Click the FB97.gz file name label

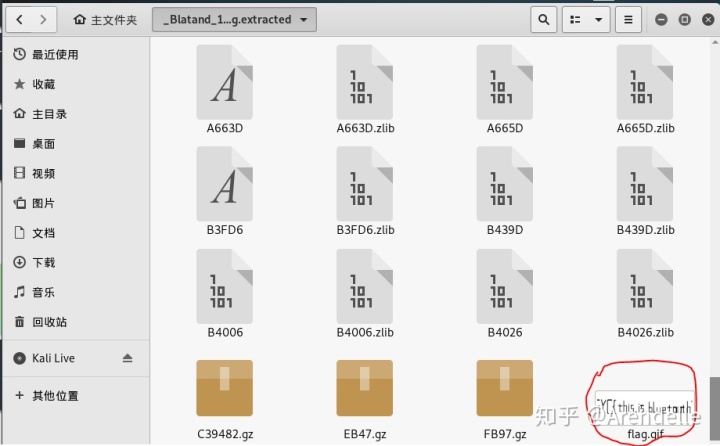505,434
